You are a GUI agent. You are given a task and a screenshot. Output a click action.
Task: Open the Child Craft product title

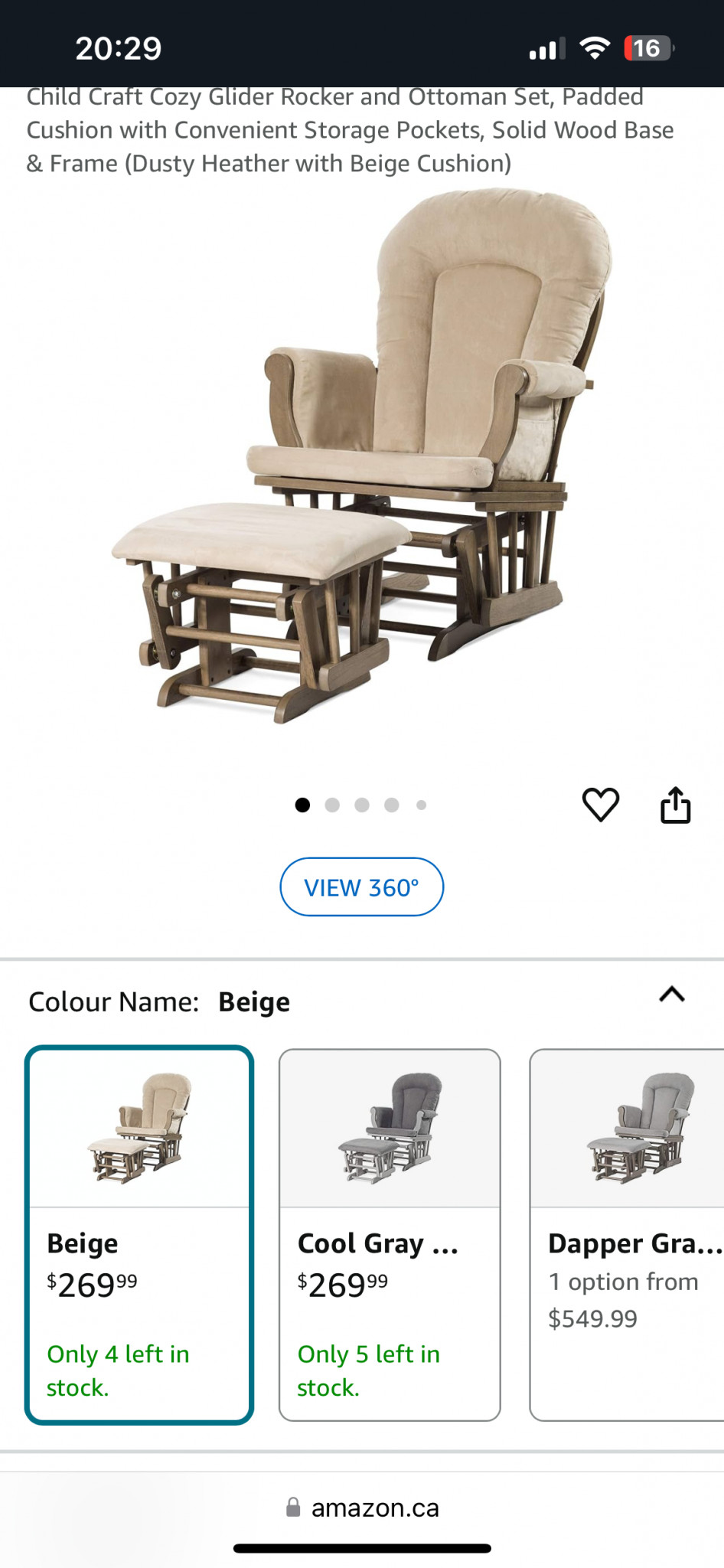(x=351, y=130)
